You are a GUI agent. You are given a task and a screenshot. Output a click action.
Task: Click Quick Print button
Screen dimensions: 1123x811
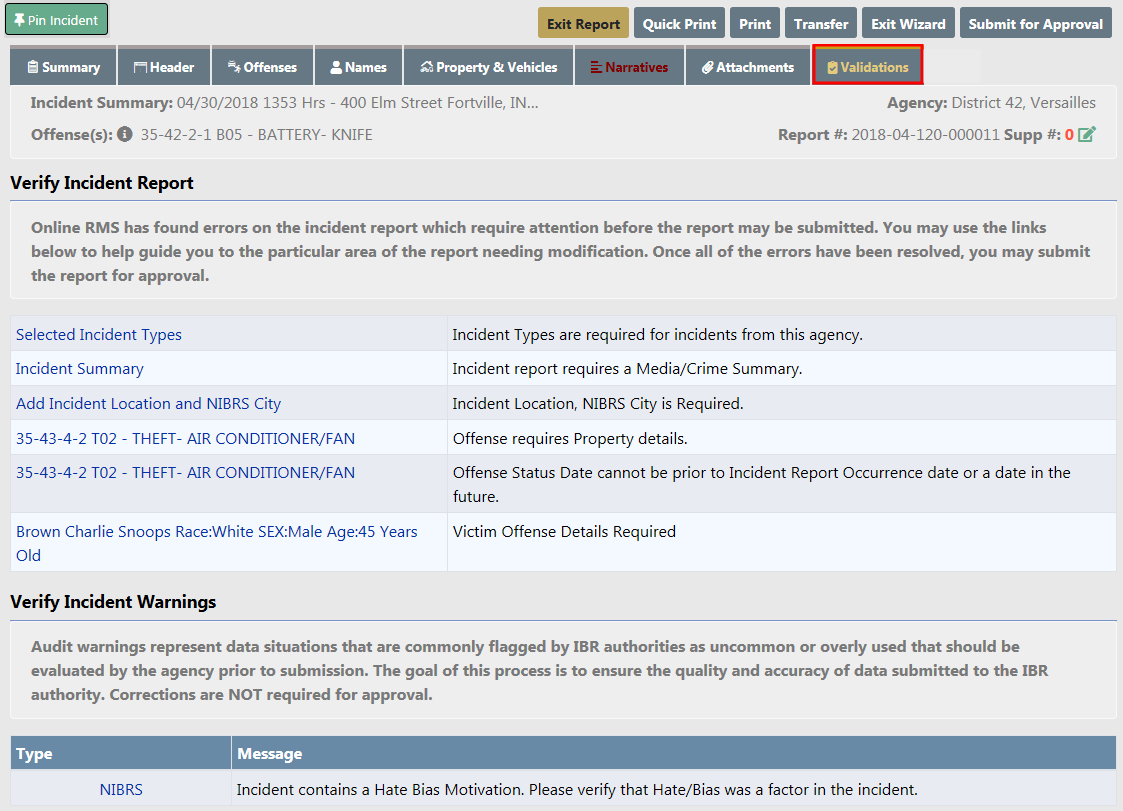coord(679,24)
